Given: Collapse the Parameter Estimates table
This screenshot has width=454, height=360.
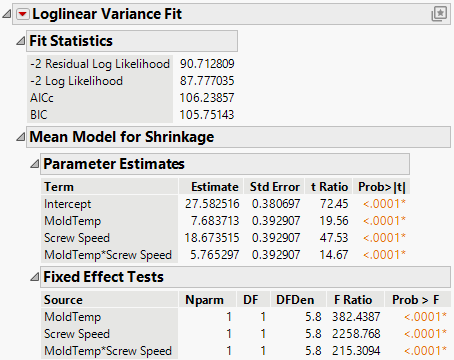Looking at the screenshot, I should coord(35,164).
